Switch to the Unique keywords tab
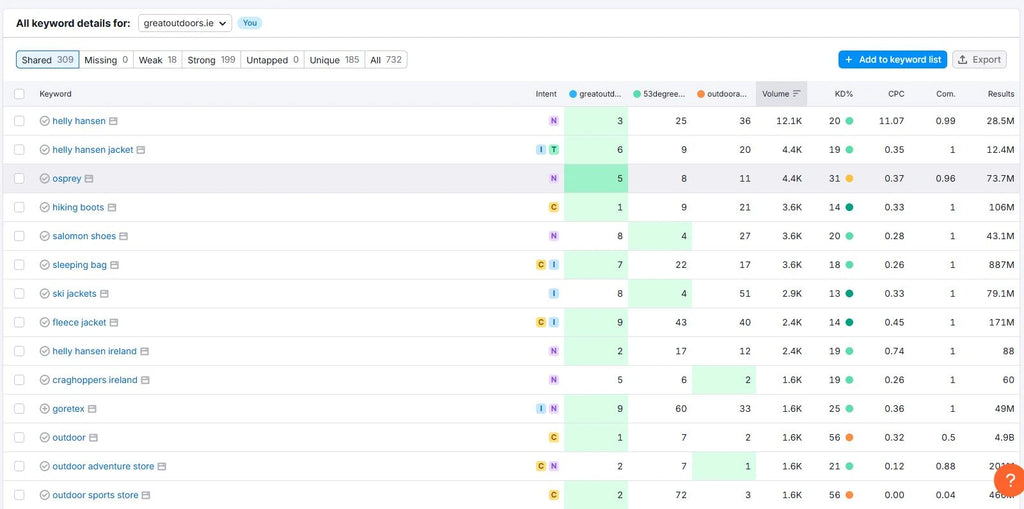Viewport: 1024px width, 509px height. click(334, 60)
